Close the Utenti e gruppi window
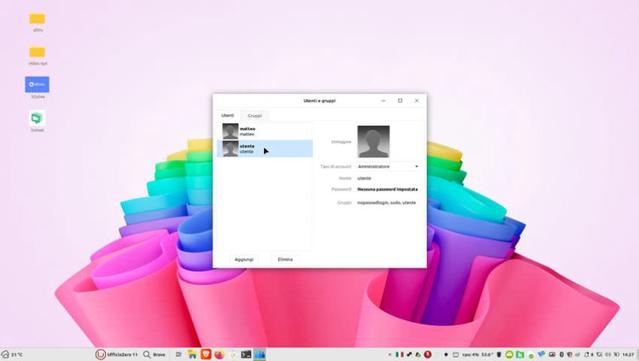Viewport: 639px width, 361px height. 416,101
